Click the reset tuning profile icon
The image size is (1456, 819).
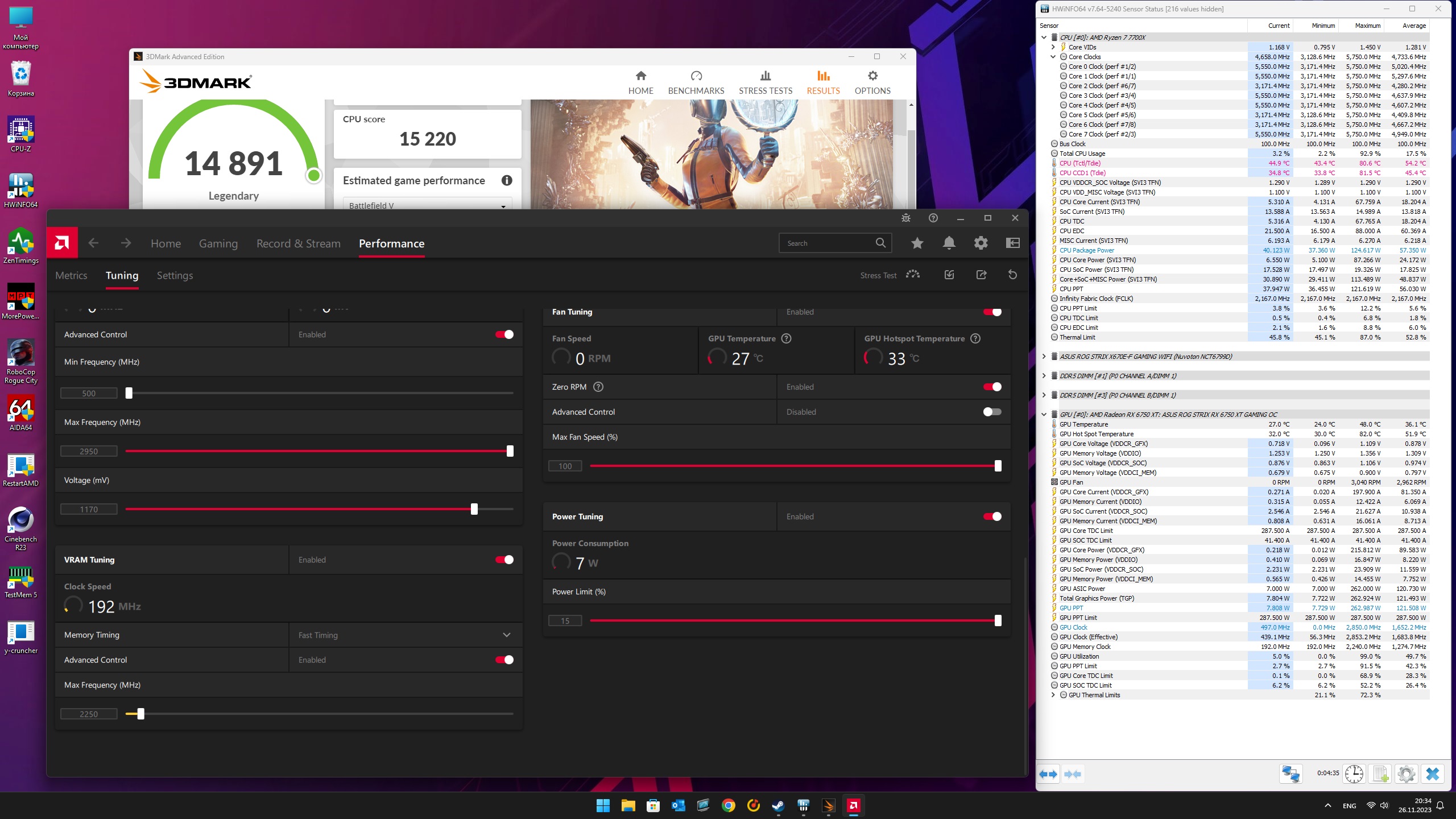1012,275
